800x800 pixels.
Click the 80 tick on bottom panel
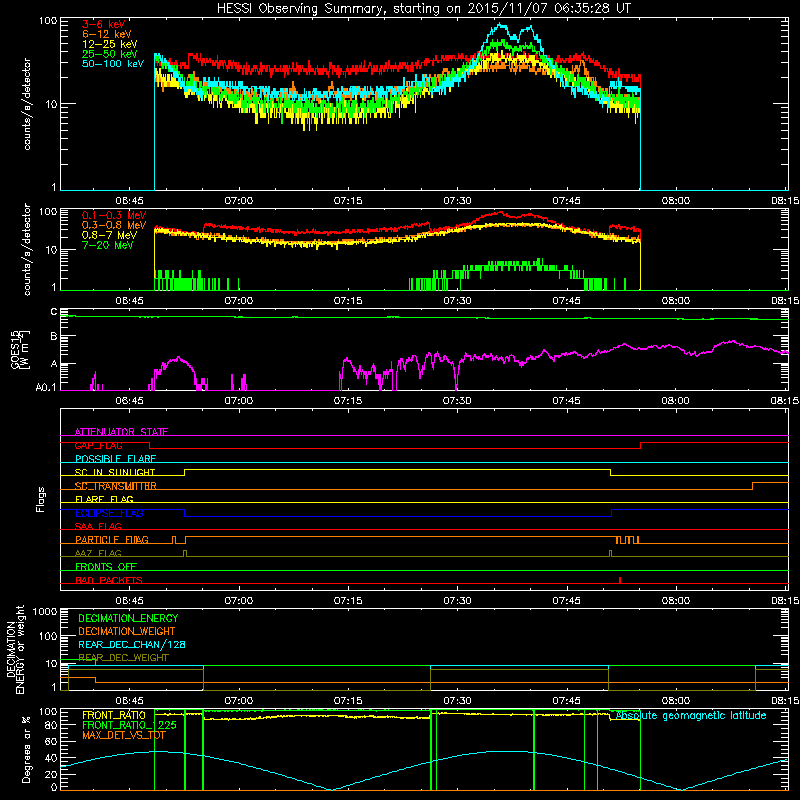coord(51,725)
